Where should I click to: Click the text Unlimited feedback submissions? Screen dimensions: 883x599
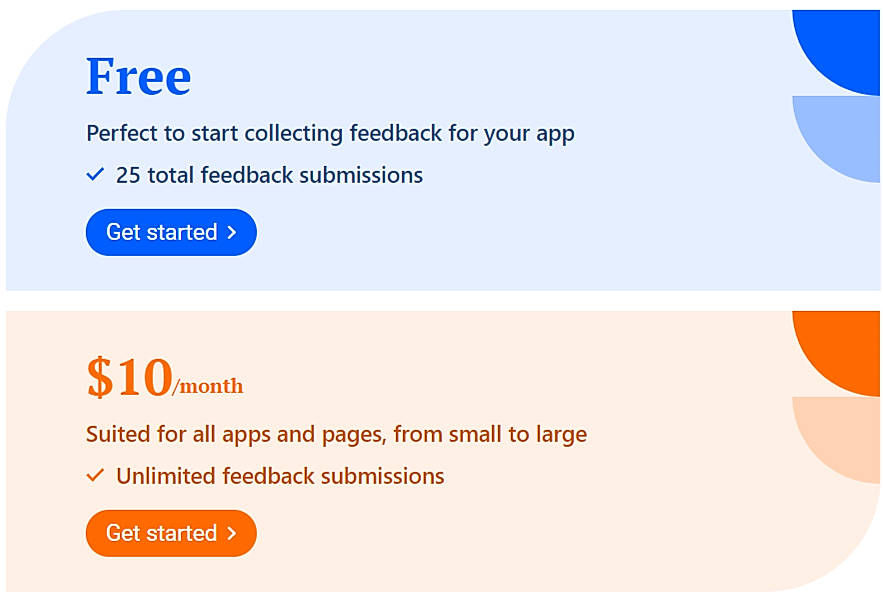tap(280, 477)
